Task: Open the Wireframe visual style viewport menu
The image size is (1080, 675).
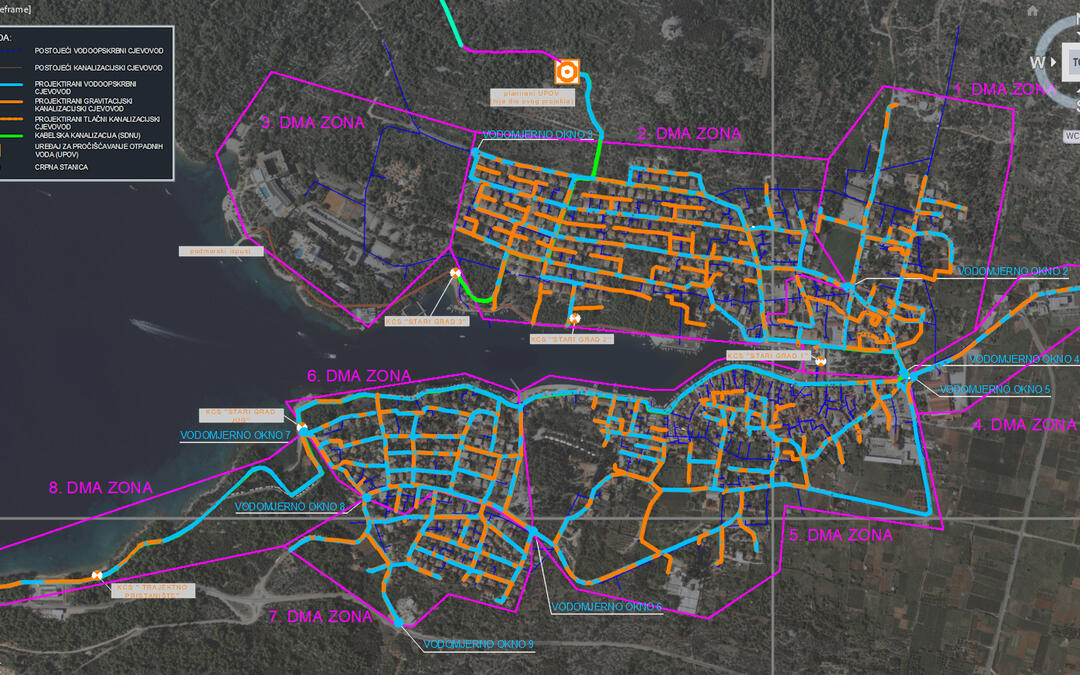Action: pyautogui.click(x=15, y=8)
